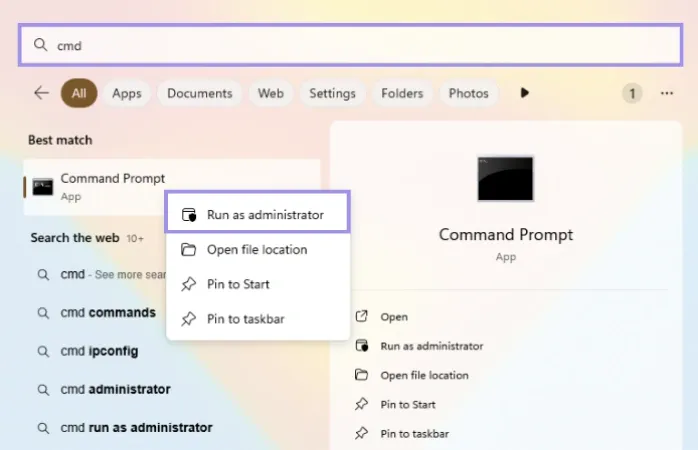Click the Search the web heading

point(75,238)
